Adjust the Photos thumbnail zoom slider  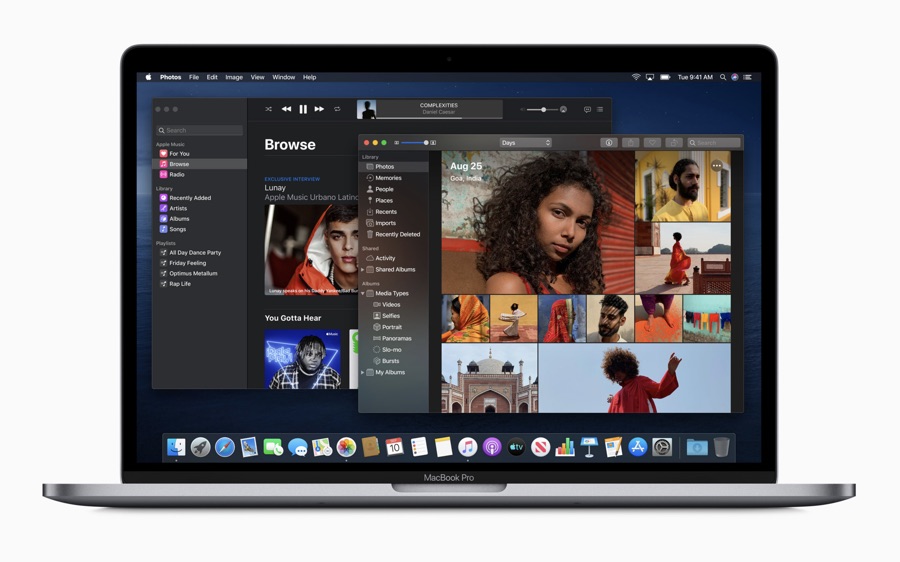coord(414,142)
